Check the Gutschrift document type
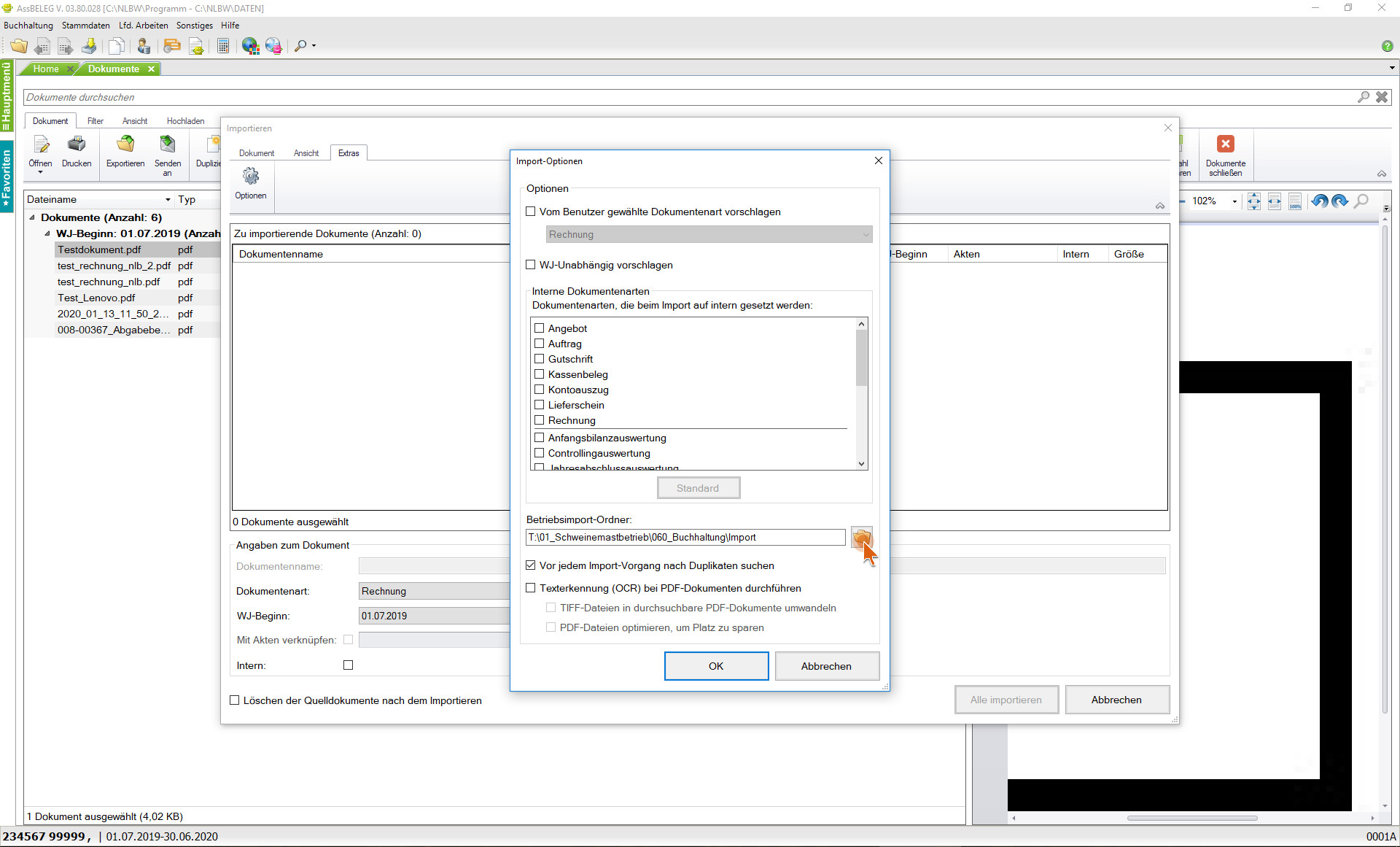 click(540, 359)
